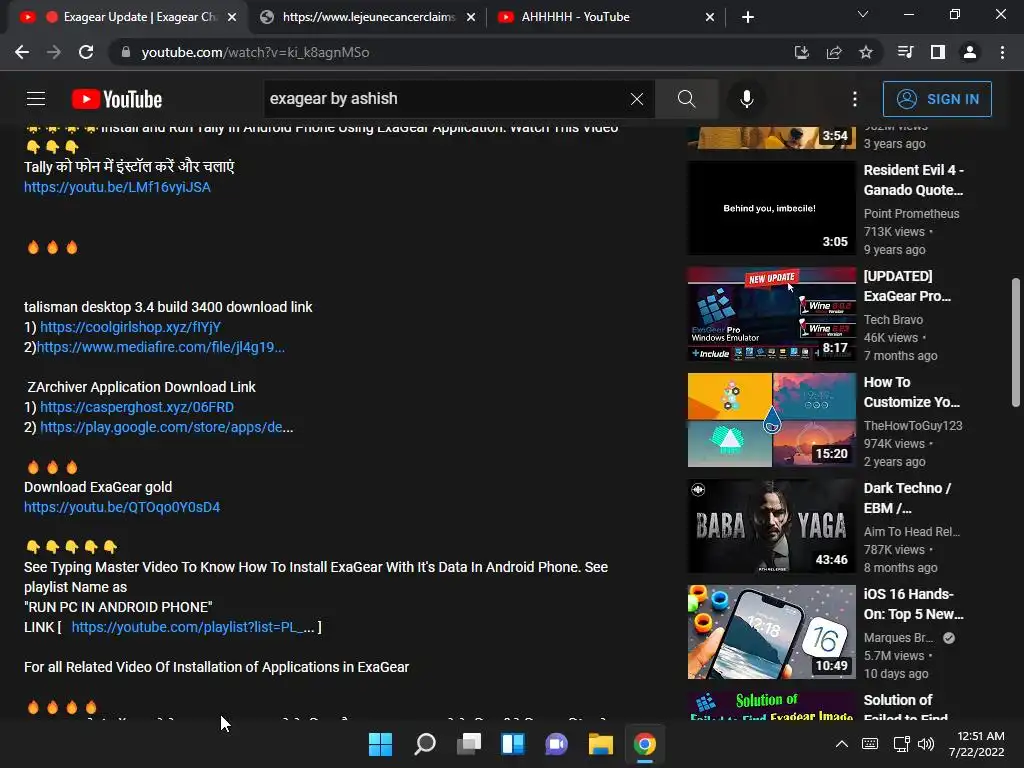Viewport: 1024px width, 768px height.
Task: Open a new tab with the plus button
Action: 748,17
